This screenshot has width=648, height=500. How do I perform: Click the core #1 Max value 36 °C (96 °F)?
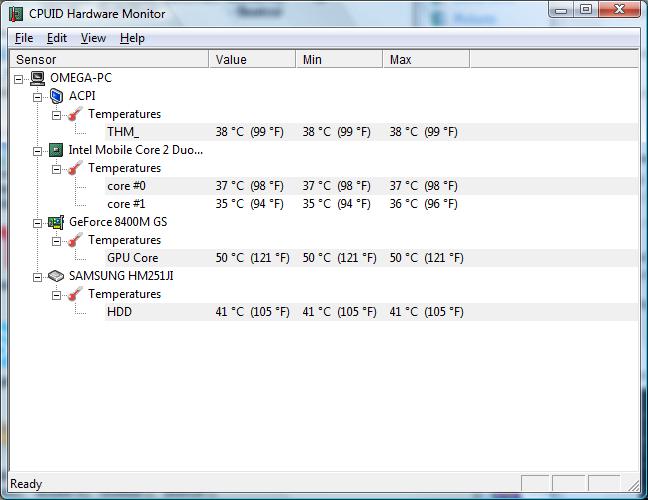(x=423, y=204)
